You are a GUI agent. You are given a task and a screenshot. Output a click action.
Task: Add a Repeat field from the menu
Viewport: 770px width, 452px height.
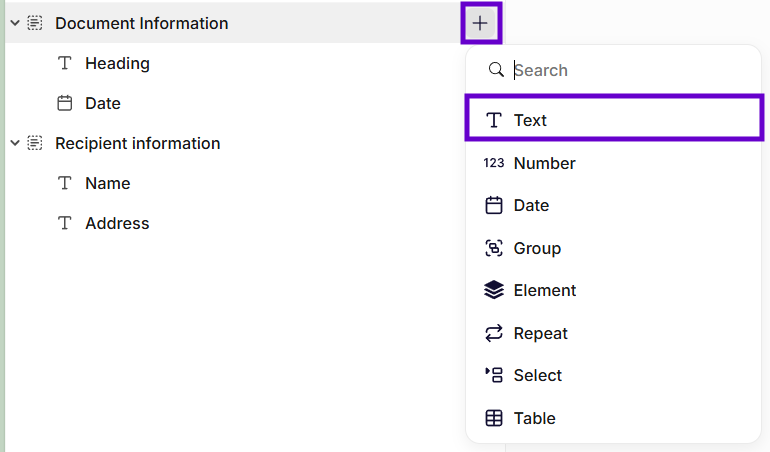540,333
